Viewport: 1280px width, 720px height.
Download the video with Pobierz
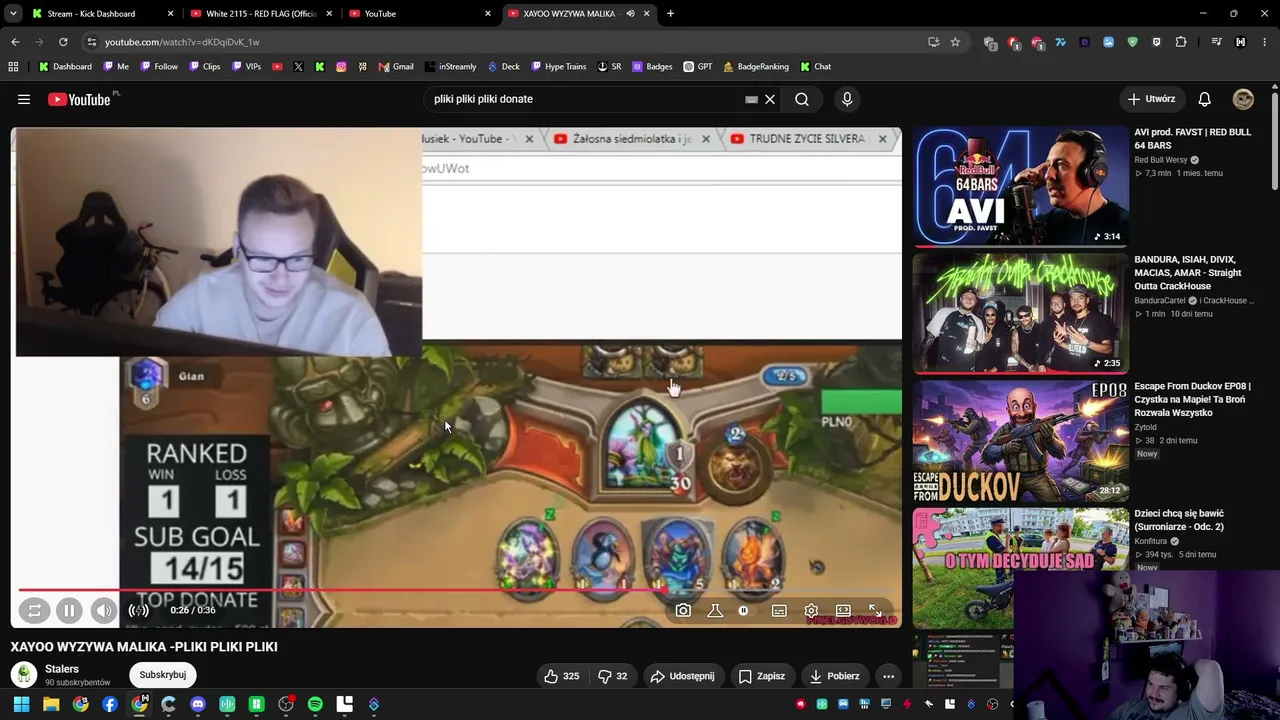(834, 676)
